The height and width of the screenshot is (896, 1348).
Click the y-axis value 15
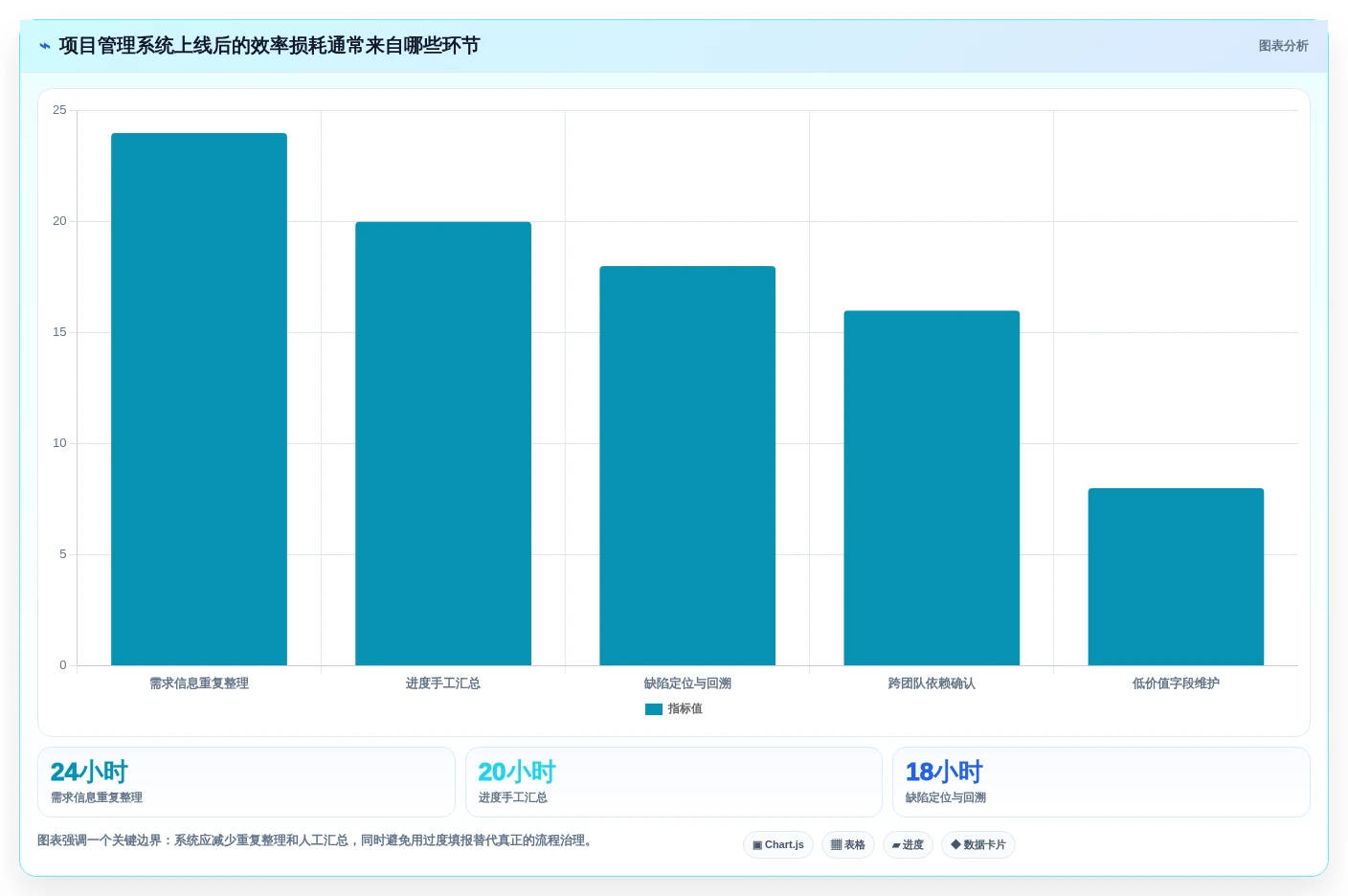click(x=59, y=332)
